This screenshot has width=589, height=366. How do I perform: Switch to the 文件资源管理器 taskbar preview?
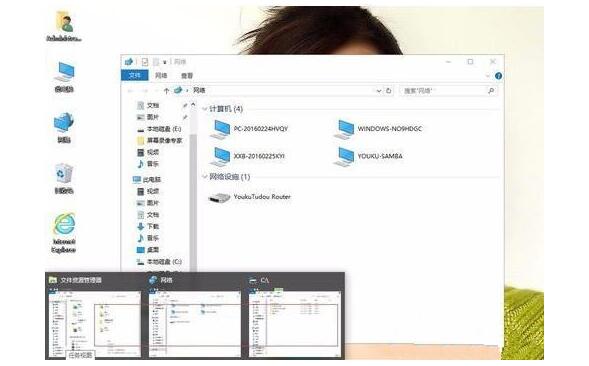95,317
